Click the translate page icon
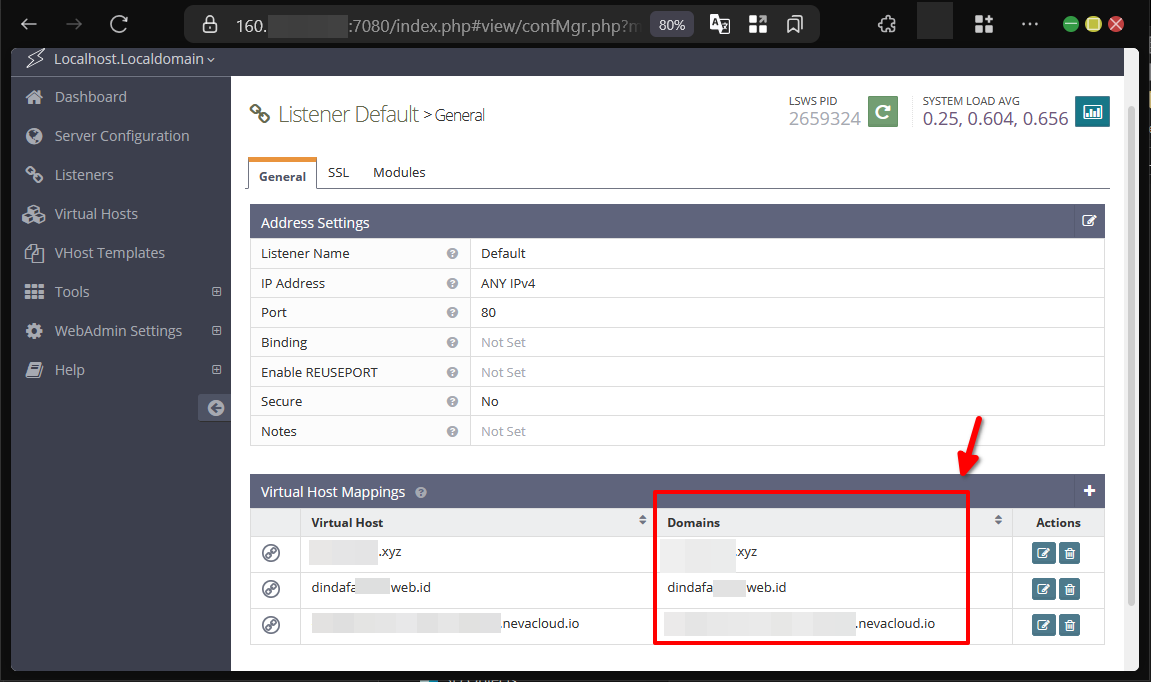Screen dimensions: 1151x682 (x=719, y=25)
